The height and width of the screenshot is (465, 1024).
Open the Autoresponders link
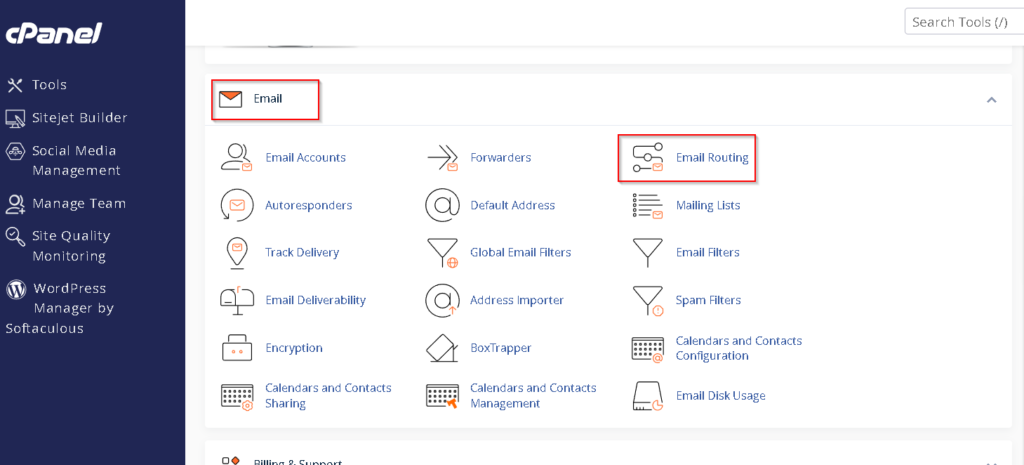tap(309, 205)
